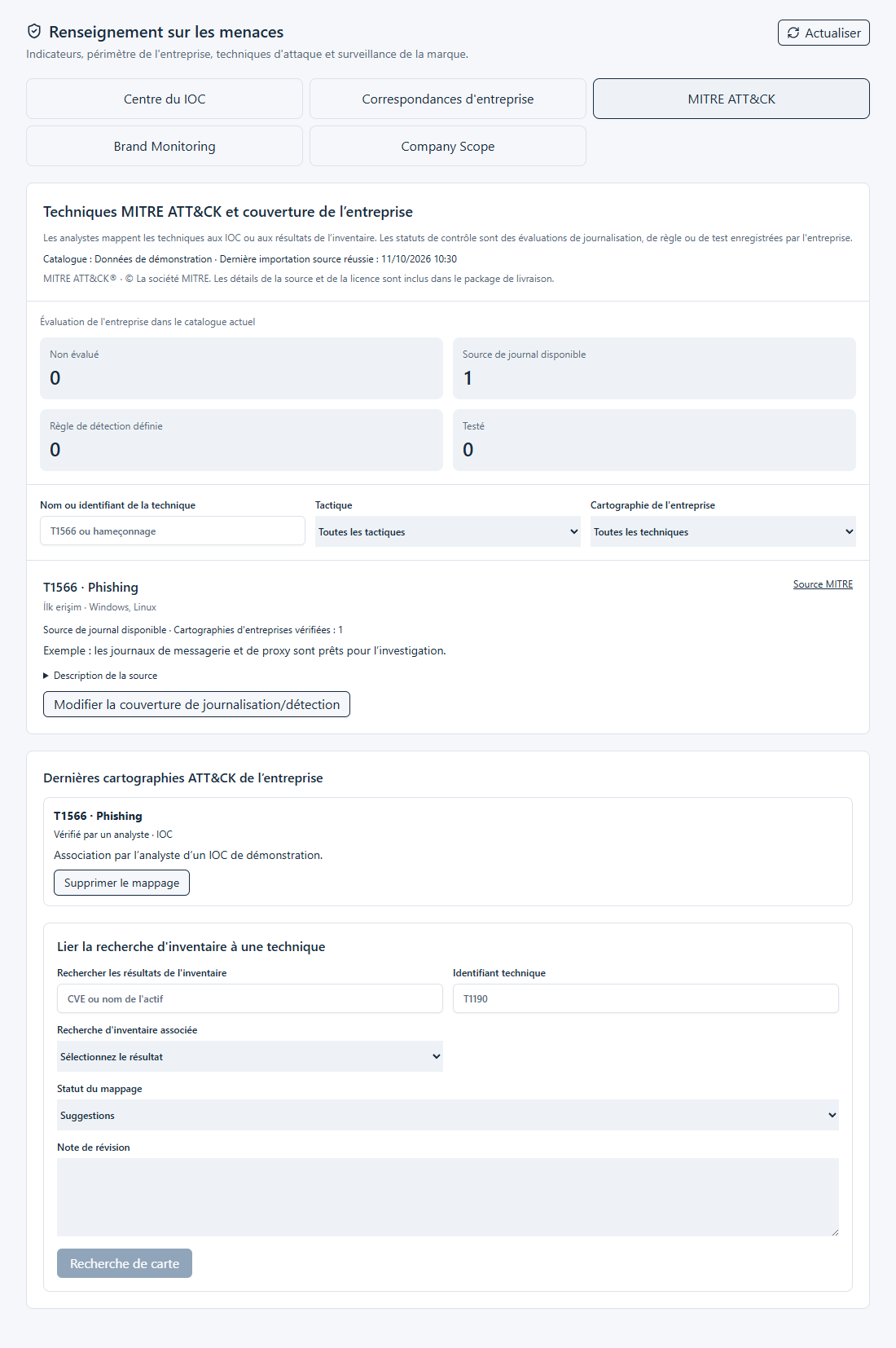The width and height of the screenshot is (896, 1348).
Task: Open the Statut du mappage dropdown
Action: (x=448, y=1115)
